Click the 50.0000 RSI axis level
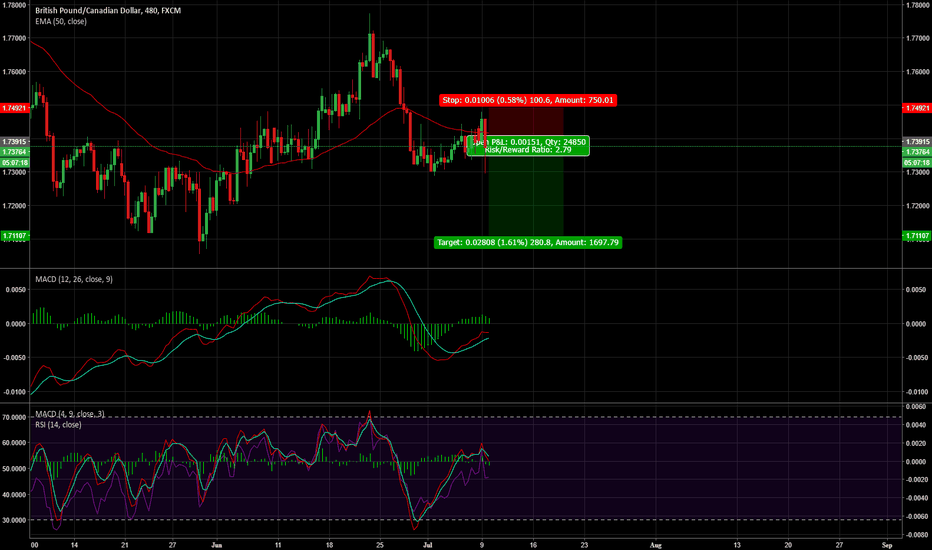The width and height of the screenshot is (932, 550). [14, 469]
